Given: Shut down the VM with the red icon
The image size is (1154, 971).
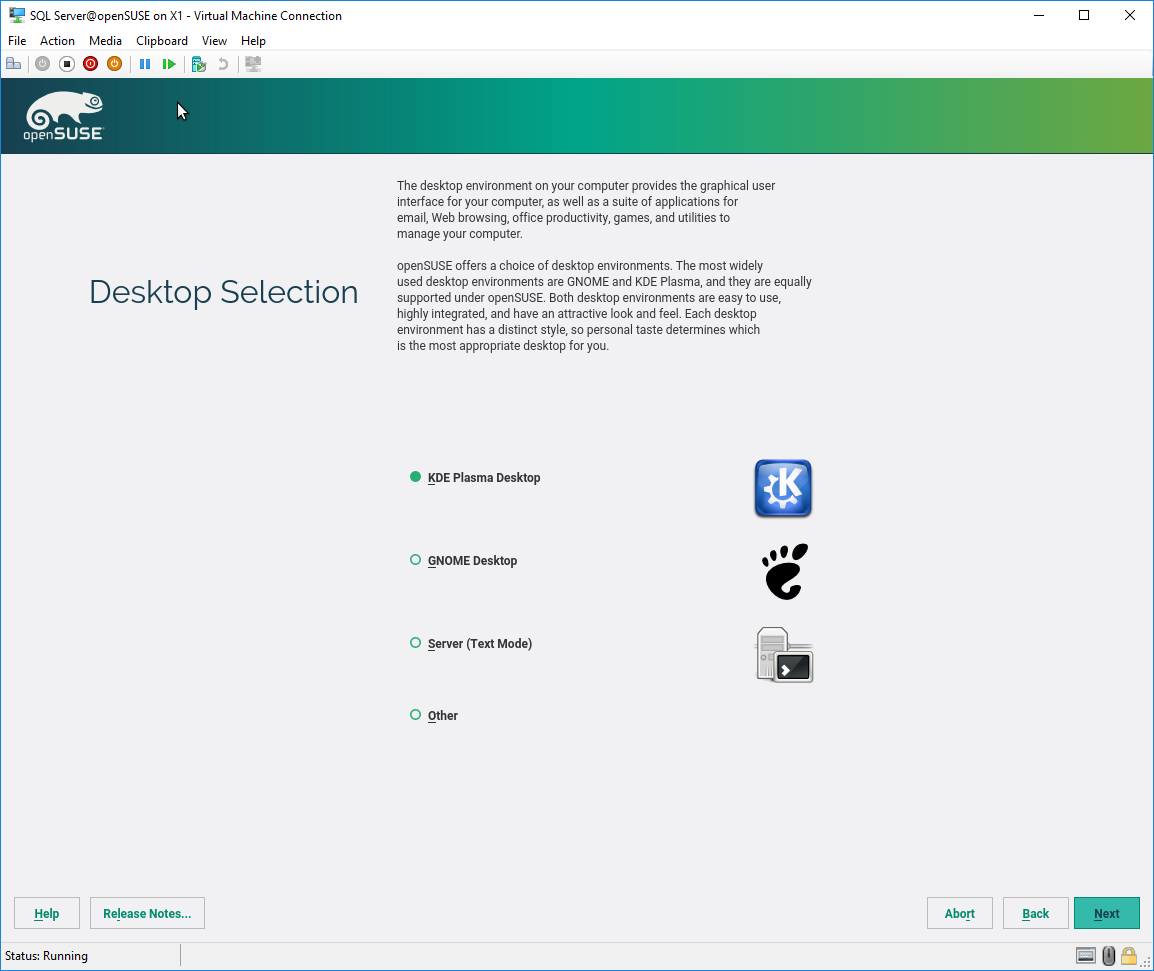Looking at the screenshot, I should [91, 64].
